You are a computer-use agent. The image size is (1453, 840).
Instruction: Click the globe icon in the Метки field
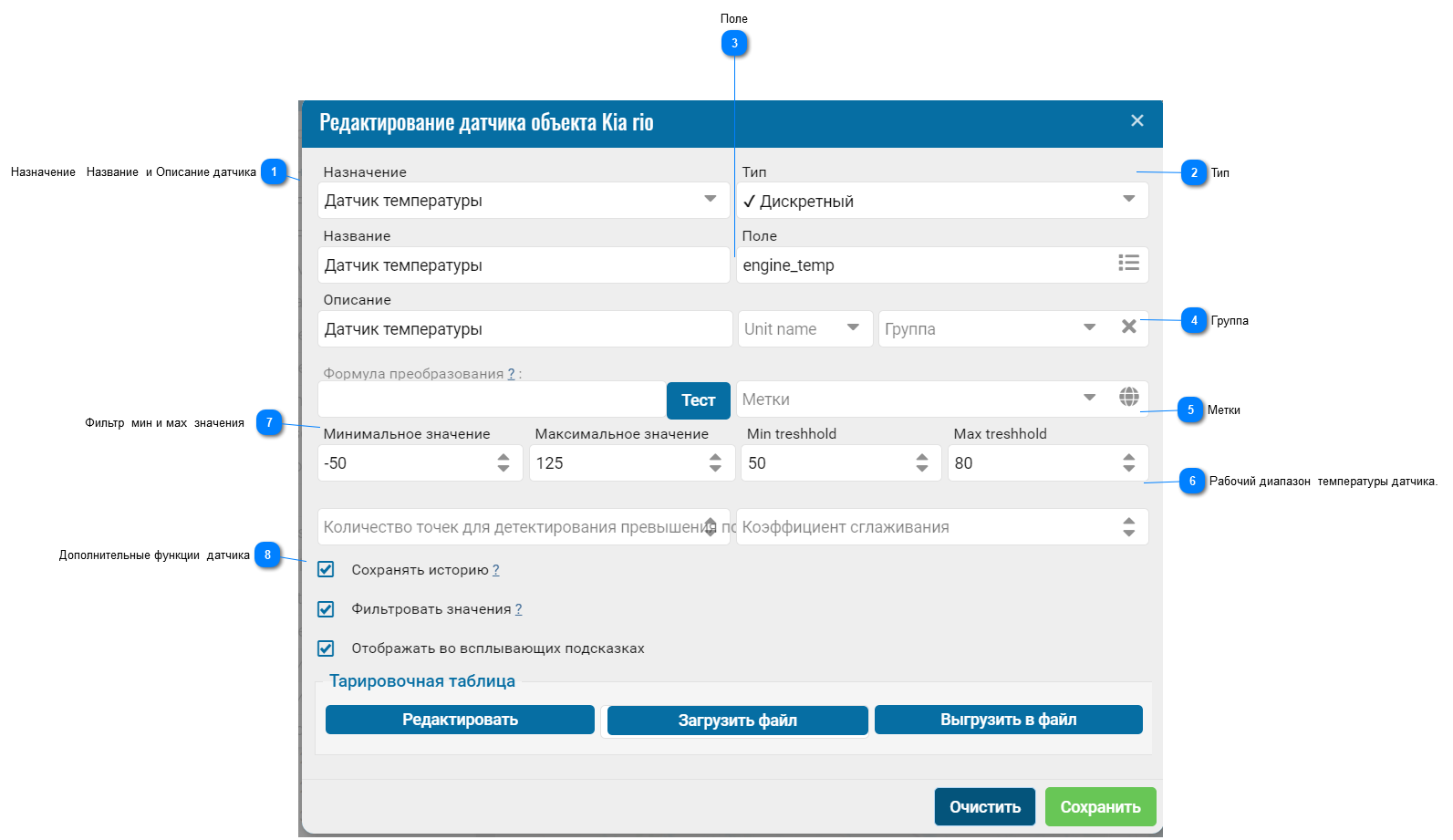(1128, 397)
